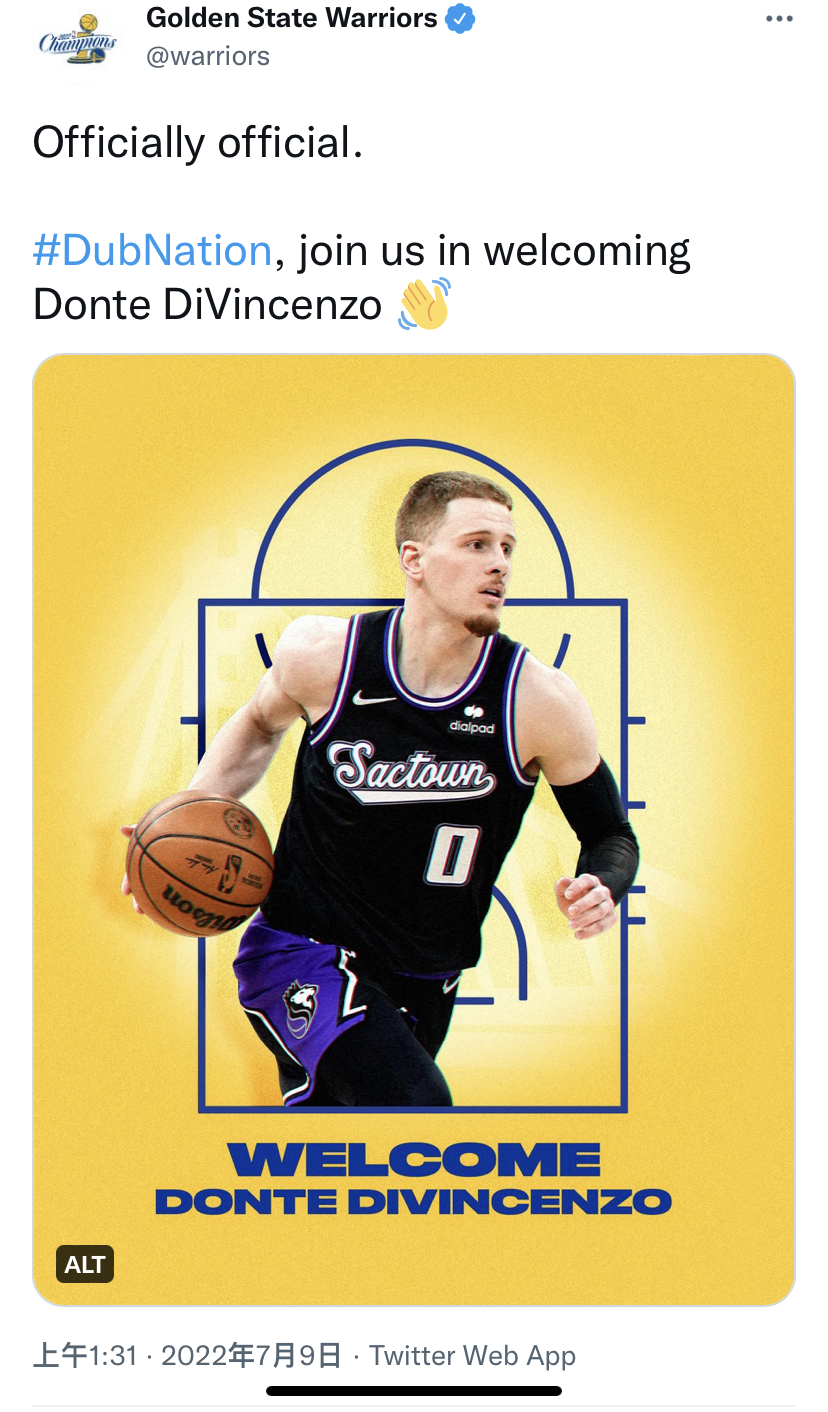This screenshot has height=1412, width=828.
Task: Click the Nike swoosh on the jersey
Action: (372, 697)
